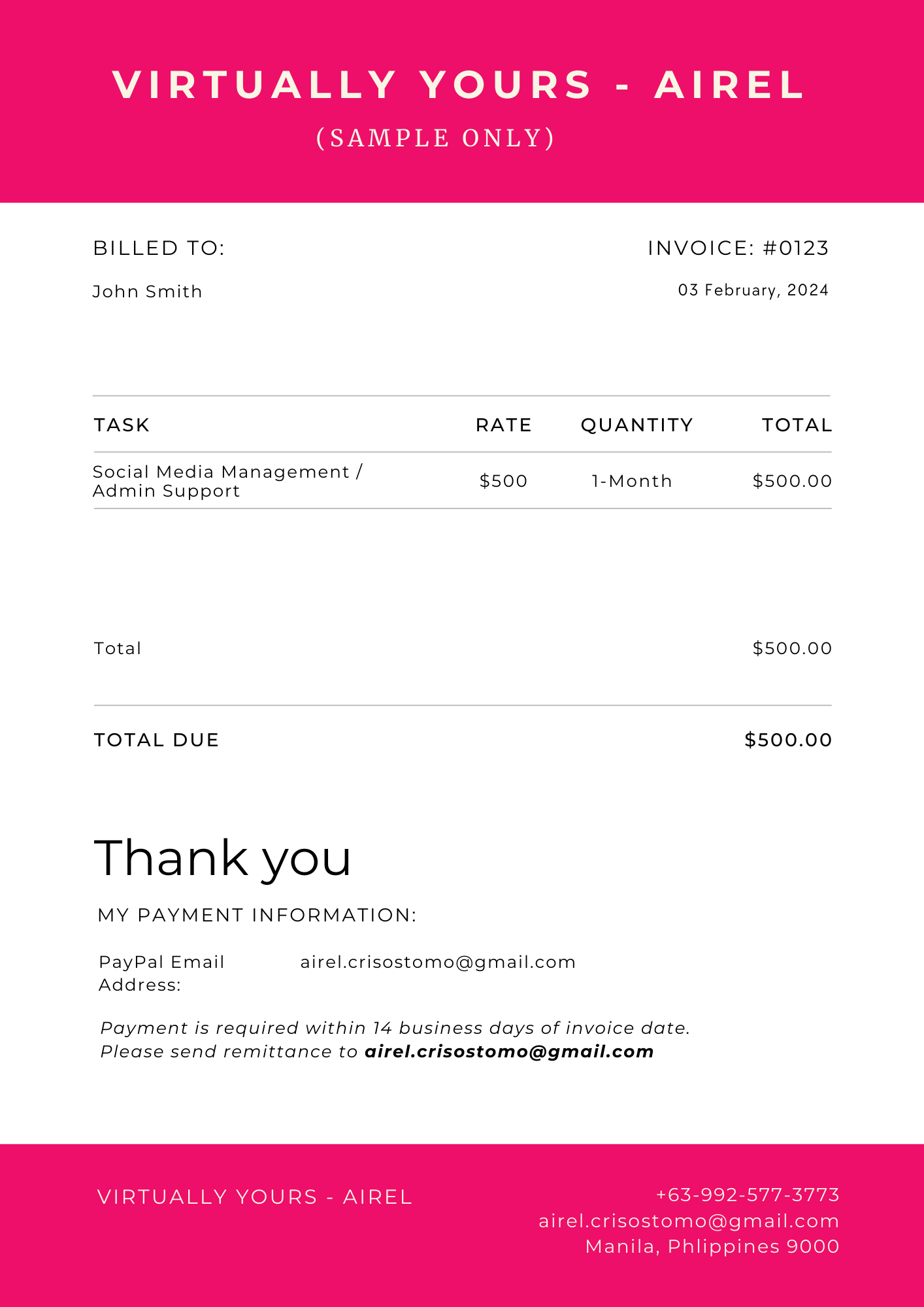Click the email beside PayPal Email Address
The width and height of the screenshot is (924, 1307).
(438, 963)
